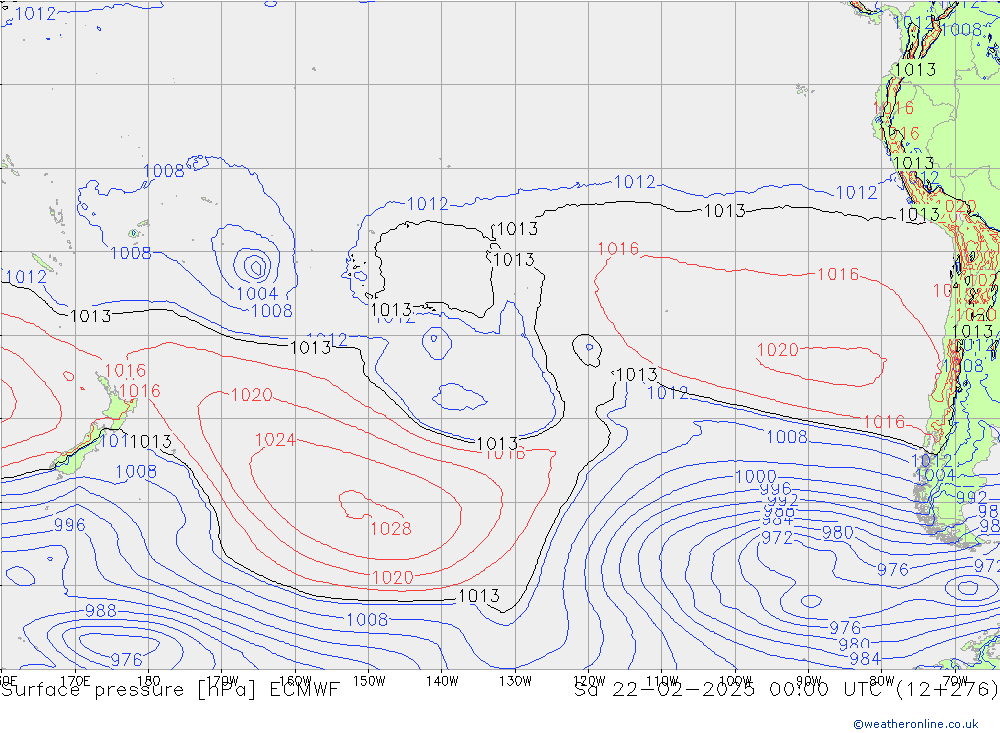Click the 80W longitude axis label

(882, 681)
